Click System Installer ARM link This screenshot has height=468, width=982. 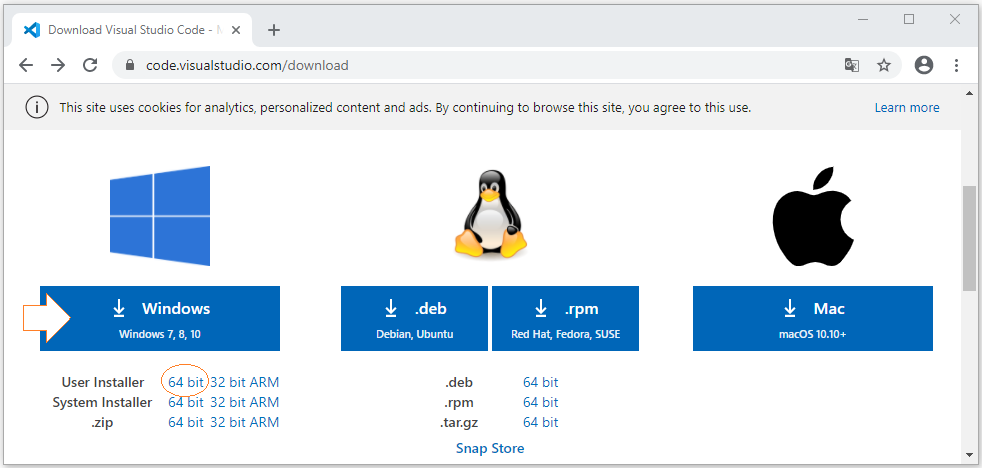(x=264, y=402)
